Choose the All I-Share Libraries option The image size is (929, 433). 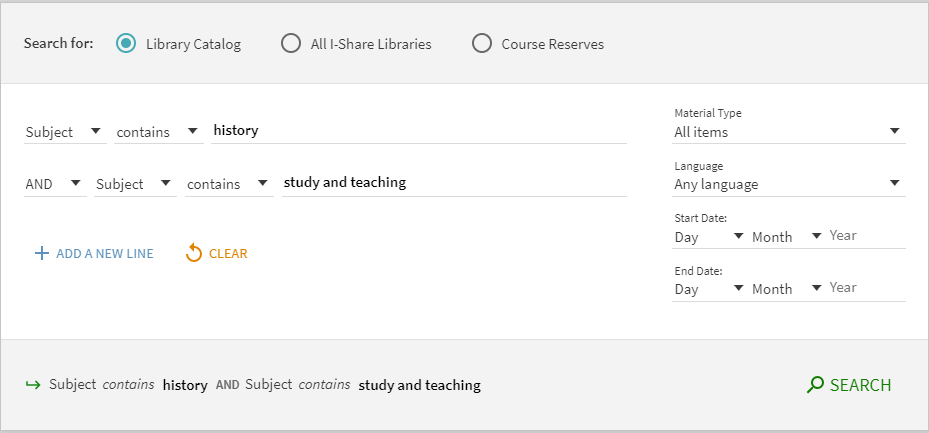pyautogui.click(x=291, y=43)
